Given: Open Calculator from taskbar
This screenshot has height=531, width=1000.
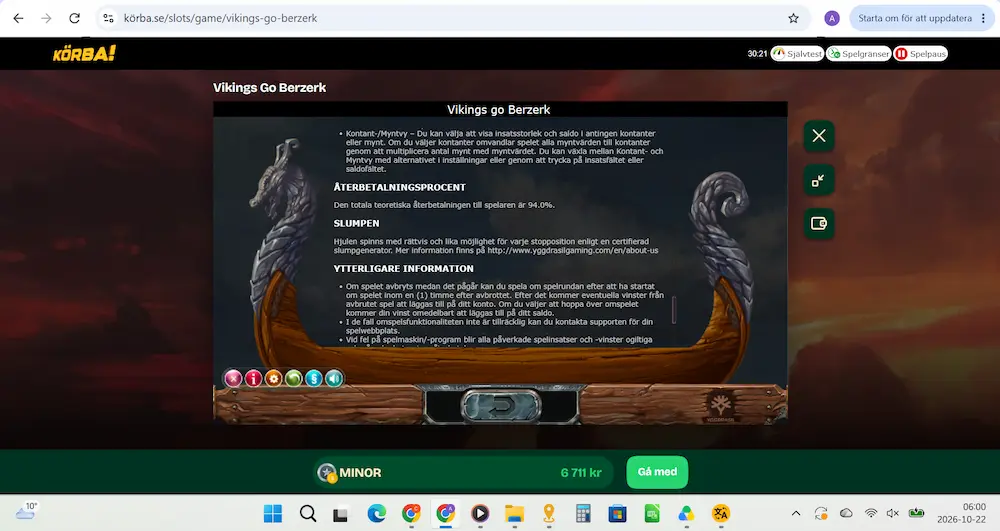Looking at the screenshot, I should click(x=583, y=514).
